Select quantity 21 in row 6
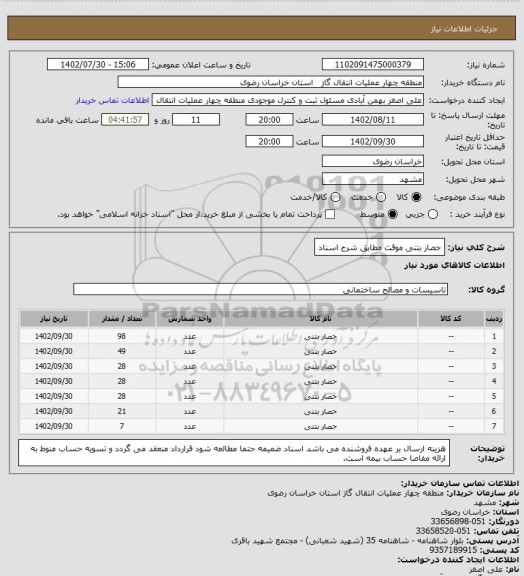Viewport: 524px width, 576px height. pyautogui.click(x=122, y=411)
